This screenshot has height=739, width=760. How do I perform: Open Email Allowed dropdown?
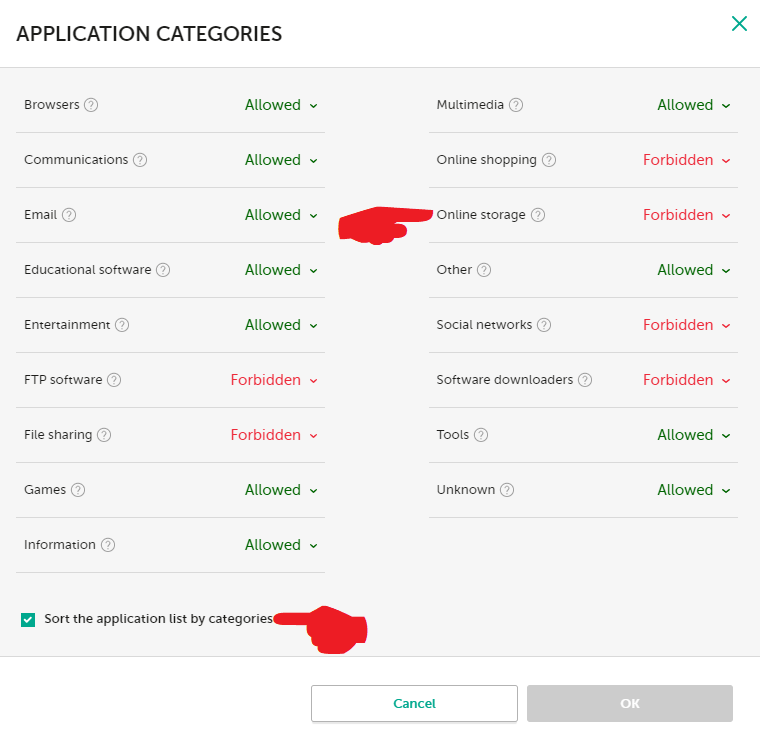point(281,215)
